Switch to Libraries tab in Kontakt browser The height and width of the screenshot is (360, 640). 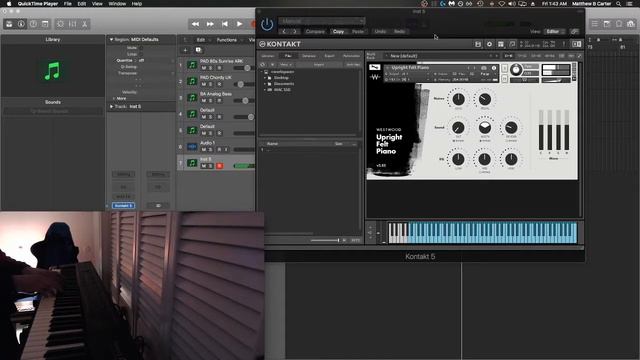pos(268,56)
